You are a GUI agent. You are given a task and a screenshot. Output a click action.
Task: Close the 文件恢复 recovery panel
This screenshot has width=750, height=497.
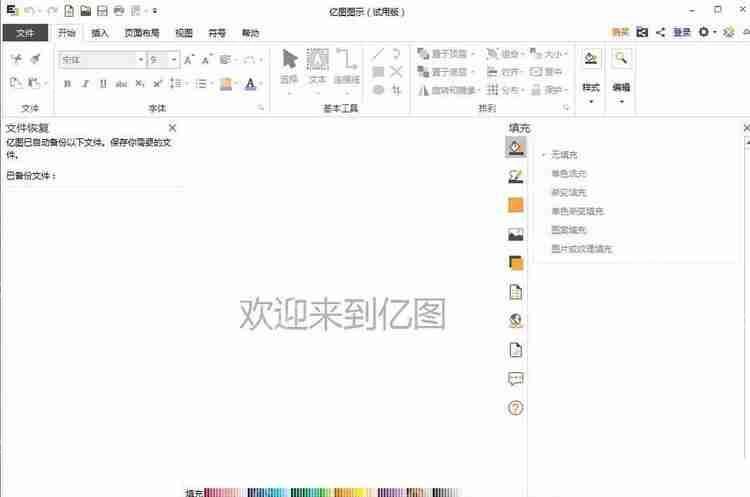[173, 128]
